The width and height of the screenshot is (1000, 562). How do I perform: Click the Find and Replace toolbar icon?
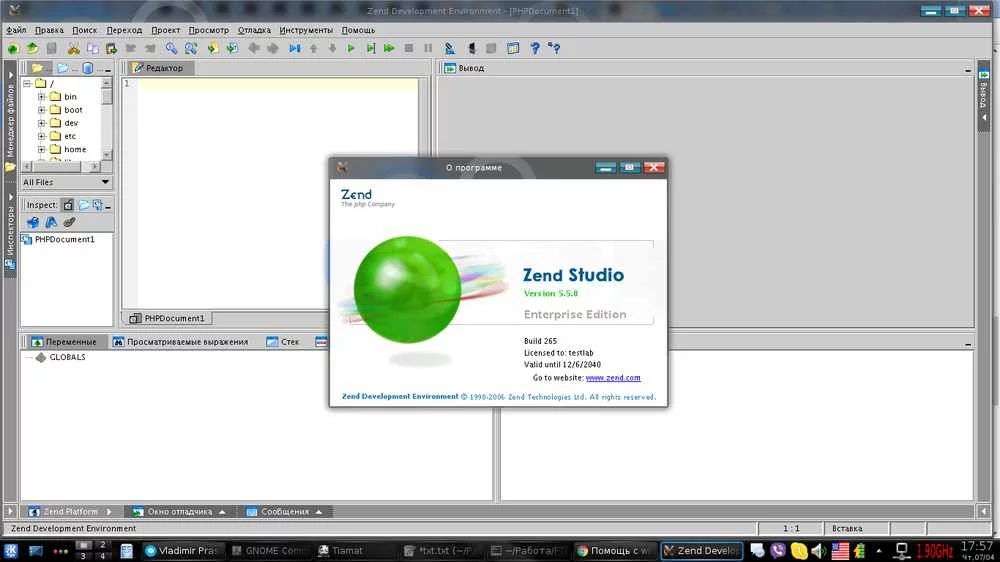[190, 48]
